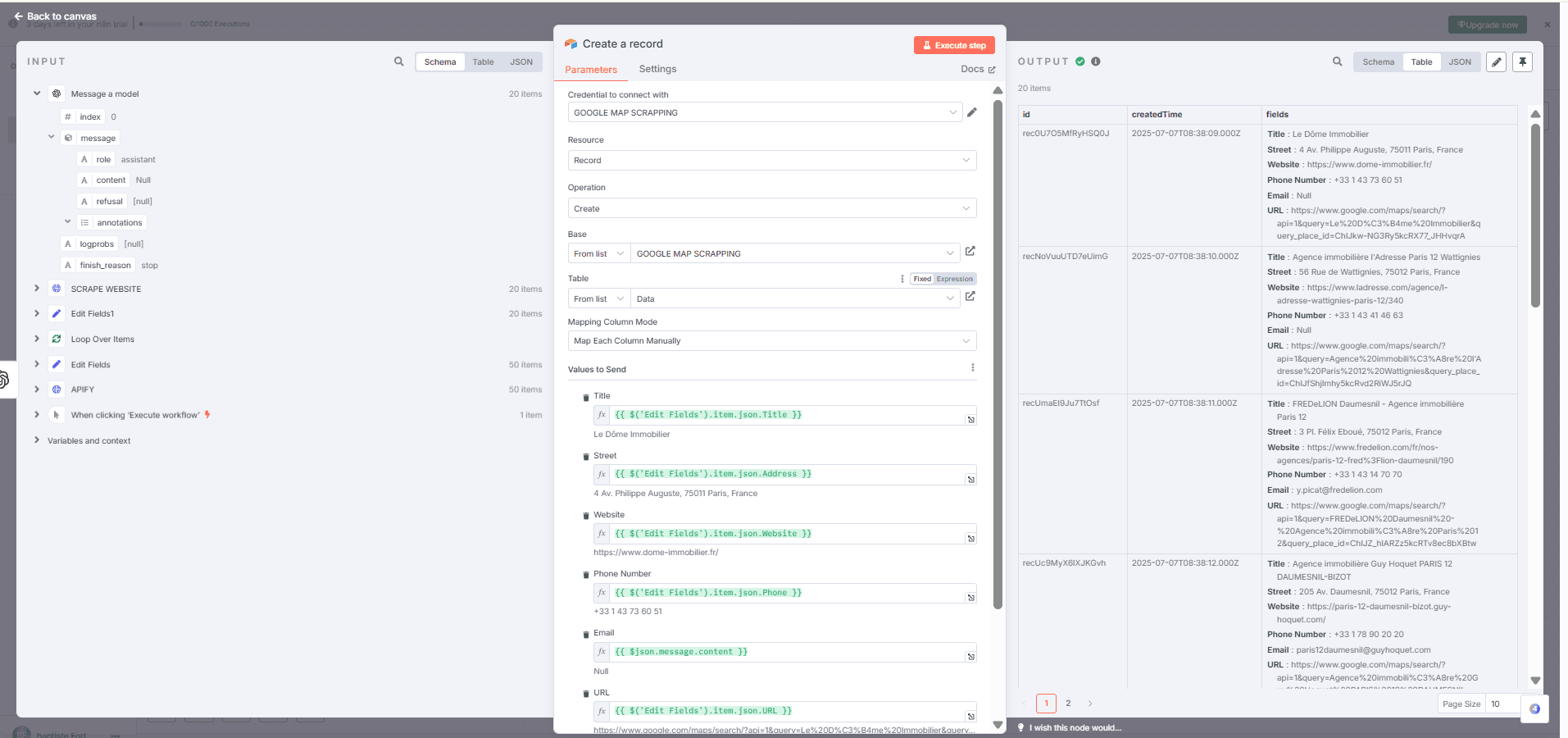Open the Parameters tab
This screenshot has height=738, width=1568.
tap(590, 70)
